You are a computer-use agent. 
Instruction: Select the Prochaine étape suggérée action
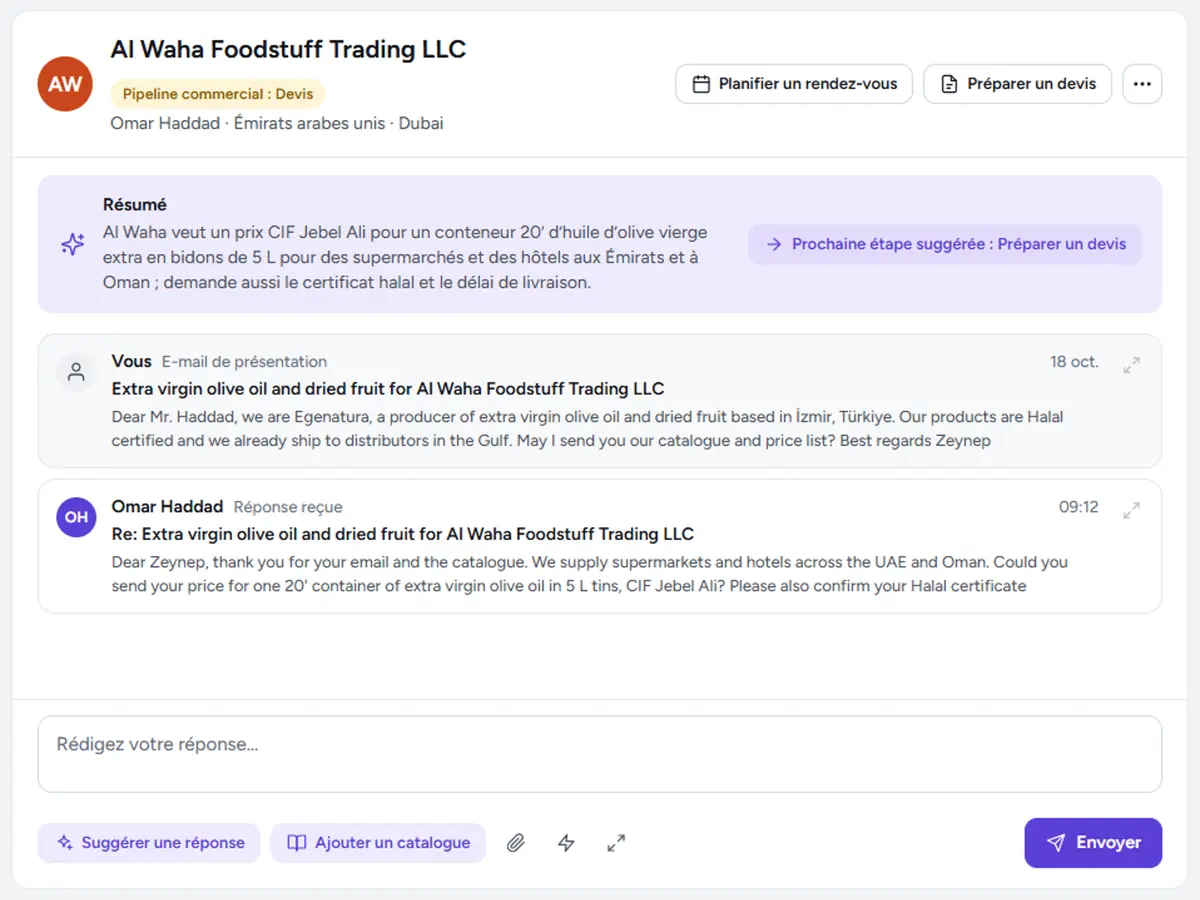tap(945, 244)
